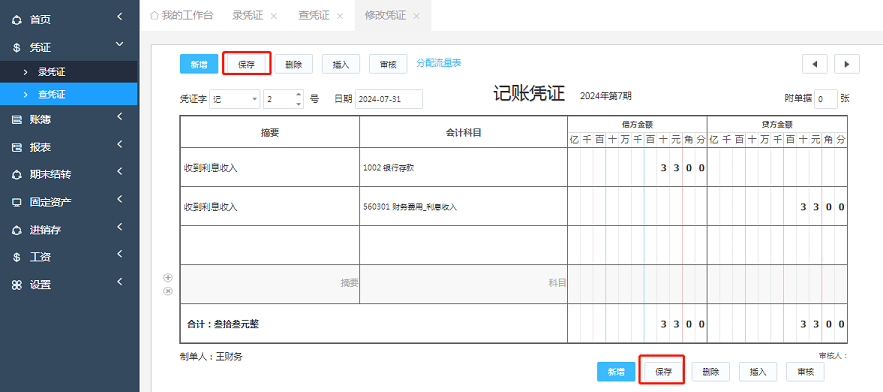Collapse the 凭证 sidebar menu chevron
Image resolution: width=883 pixels, height=392 pixels.
tap(119, 44)
